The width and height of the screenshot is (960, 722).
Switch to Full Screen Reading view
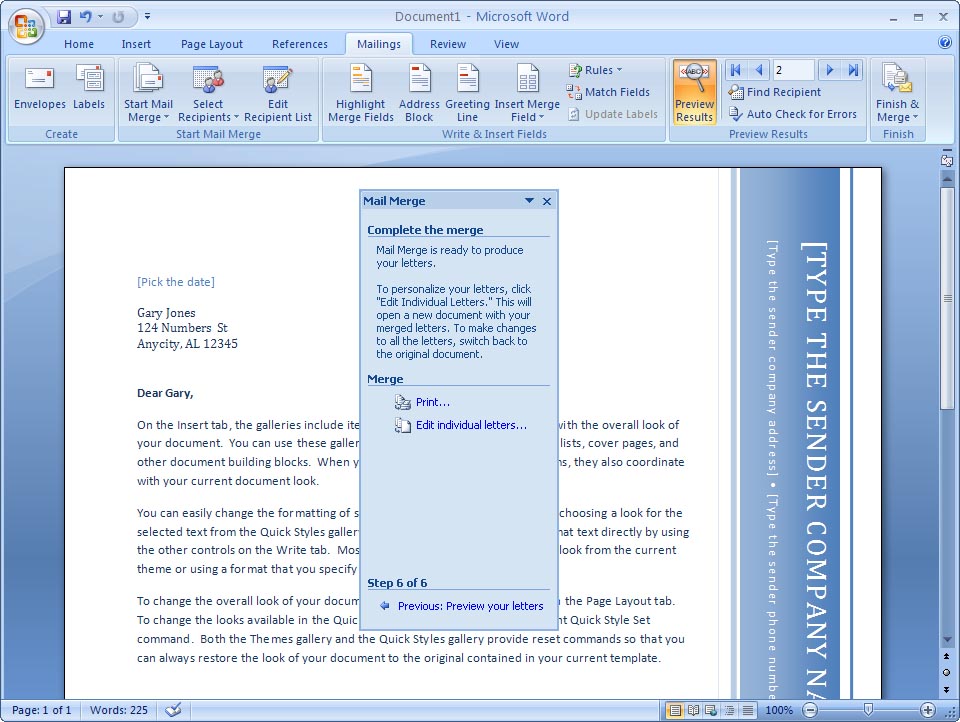point(693,710)
